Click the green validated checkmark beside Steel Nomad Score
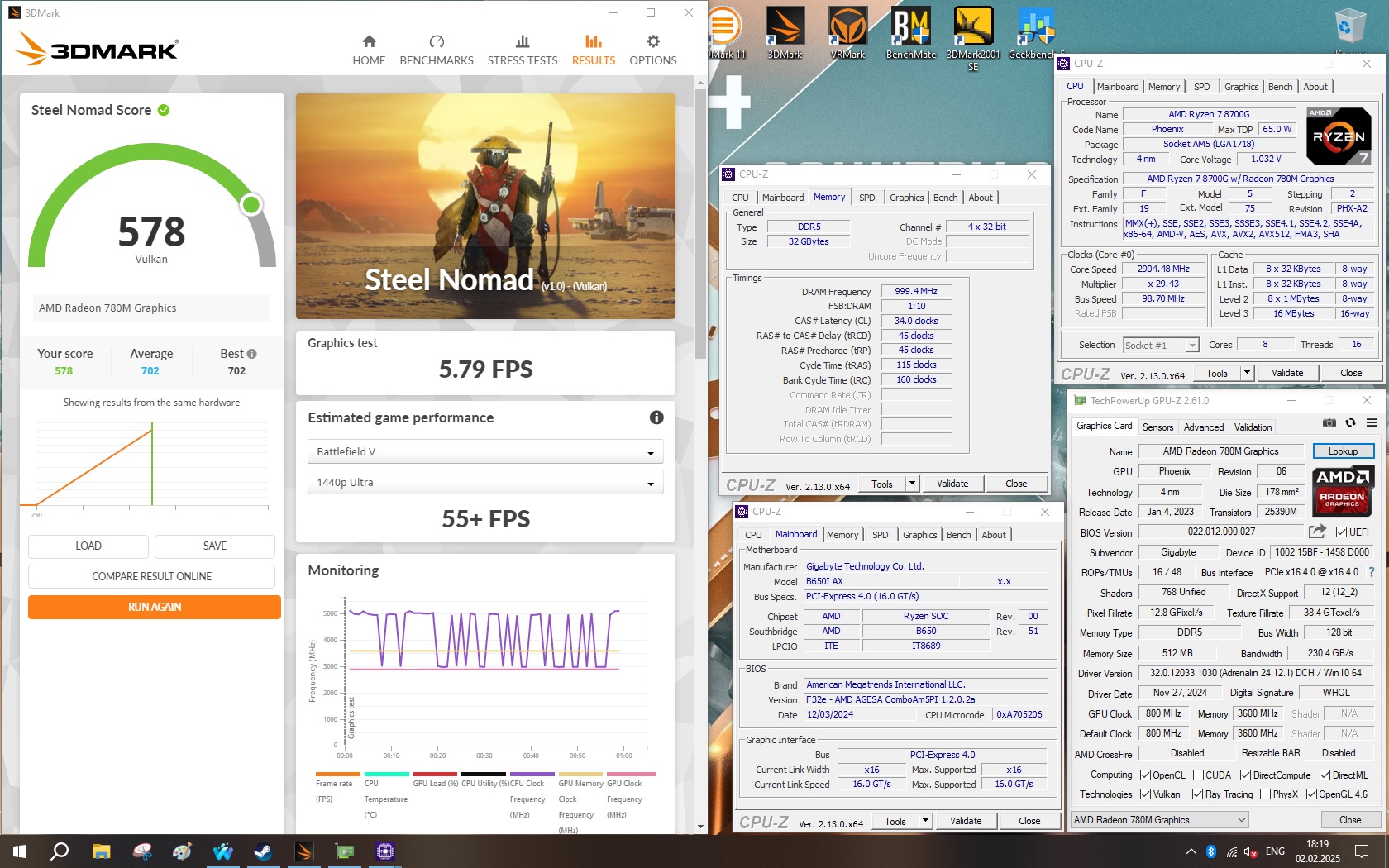1389x868 pixels. (x=164, y=110)
